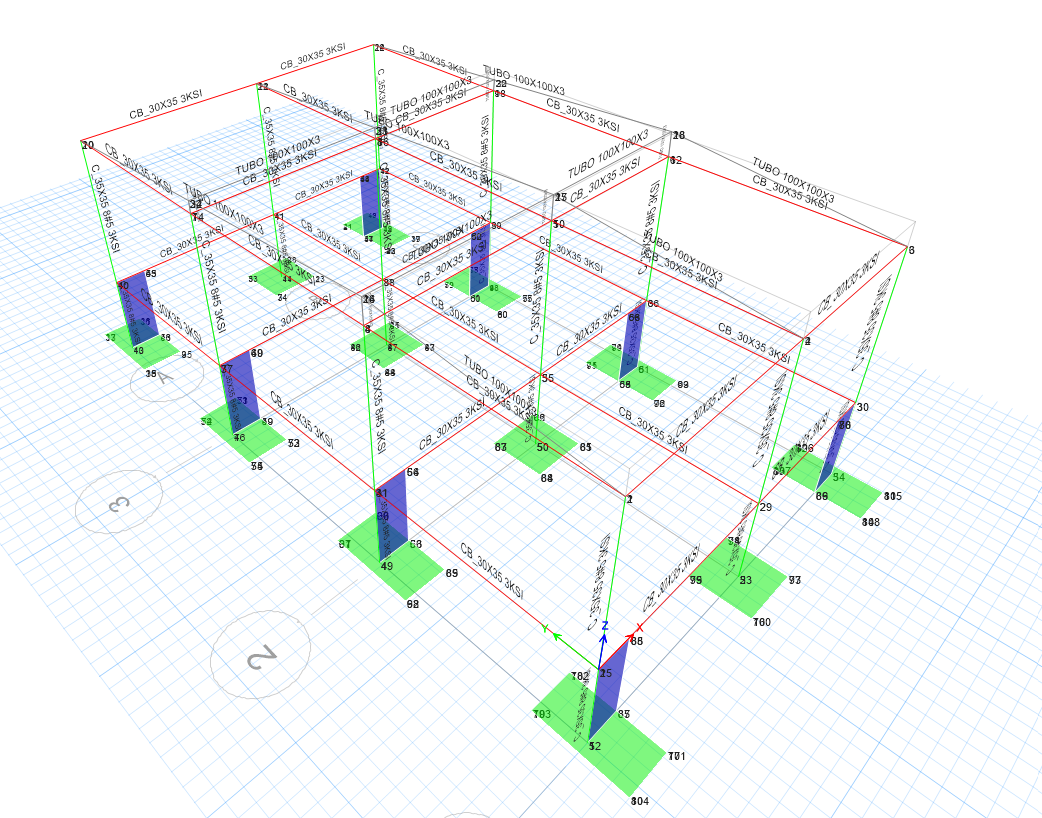Select joint 8 at roof corner
The height and width of the screenshot is (818, 1042).
[x=911, y=251]
